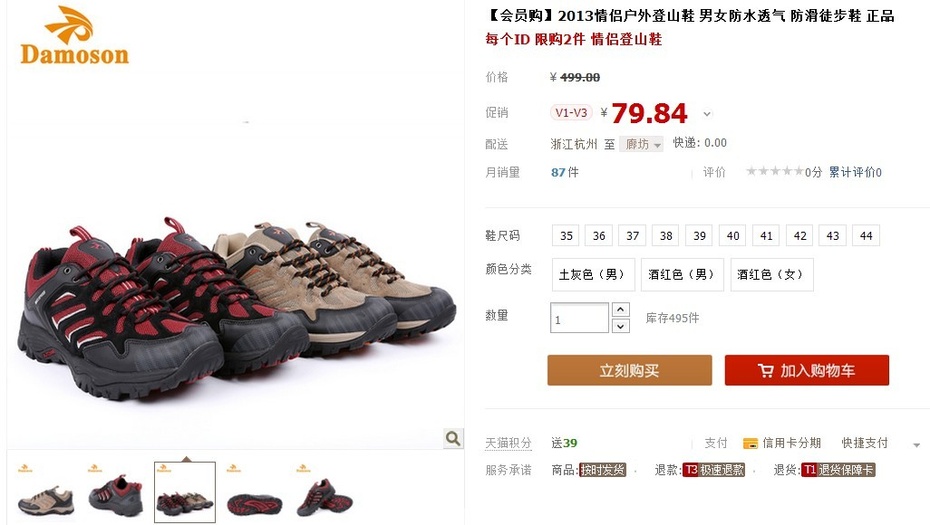Click the on-time delivery service badge

[x=602, y=470]
